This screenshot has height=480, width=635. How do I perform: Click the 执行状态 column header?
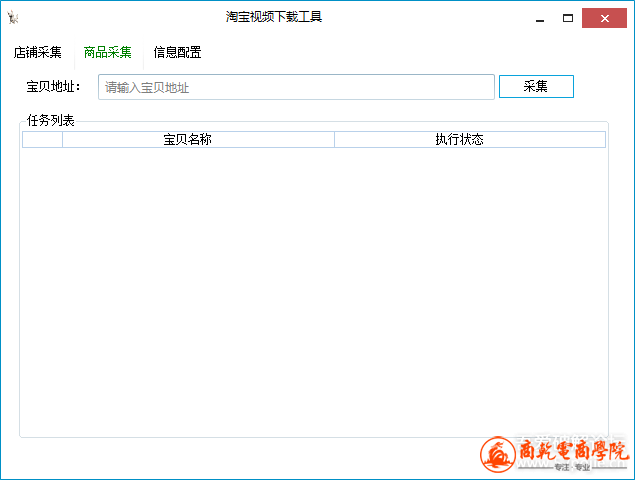470,139
